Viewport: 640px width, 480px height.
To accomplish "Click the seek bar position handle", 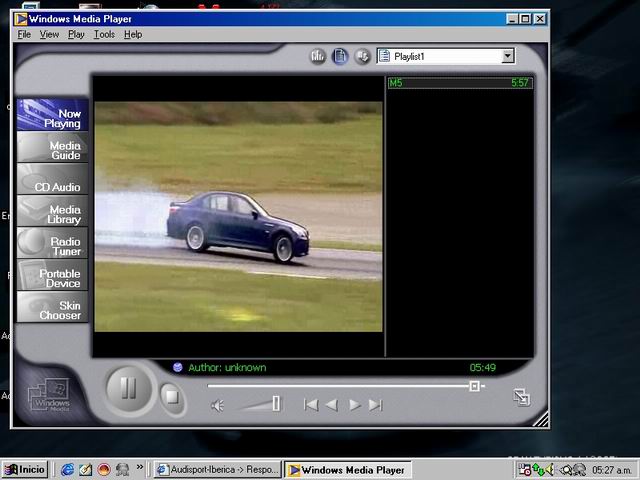I will [x=474, y=386].
